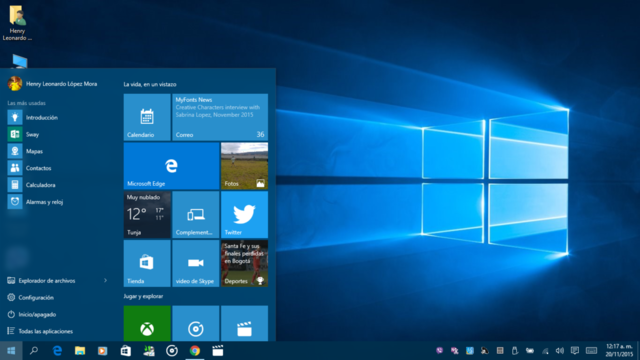Open the Fotos tile

point(244,166)
